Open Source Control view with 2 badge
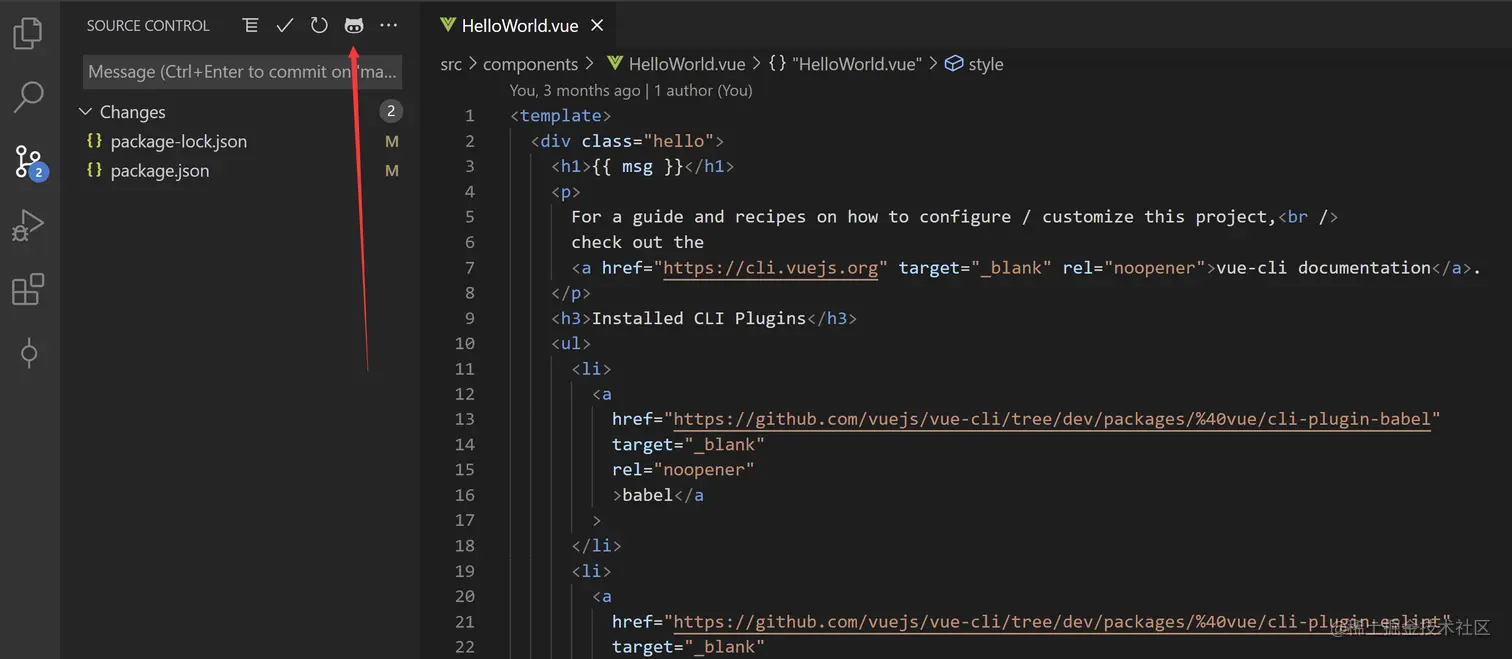Viewport: 1512px width, 659px height. 29,161
